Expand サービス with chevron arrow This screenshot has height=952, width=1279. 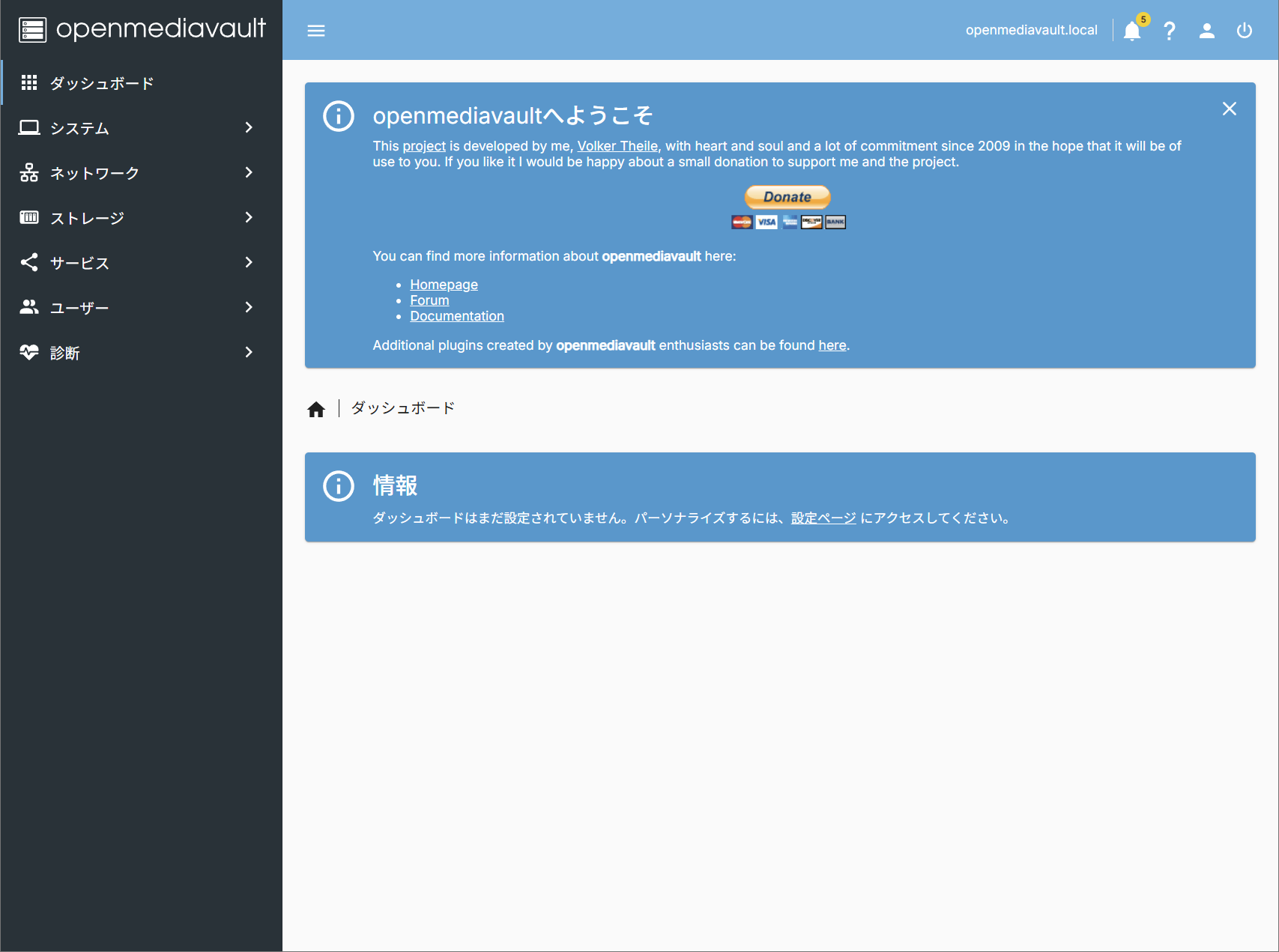click(x=249, y=262)
